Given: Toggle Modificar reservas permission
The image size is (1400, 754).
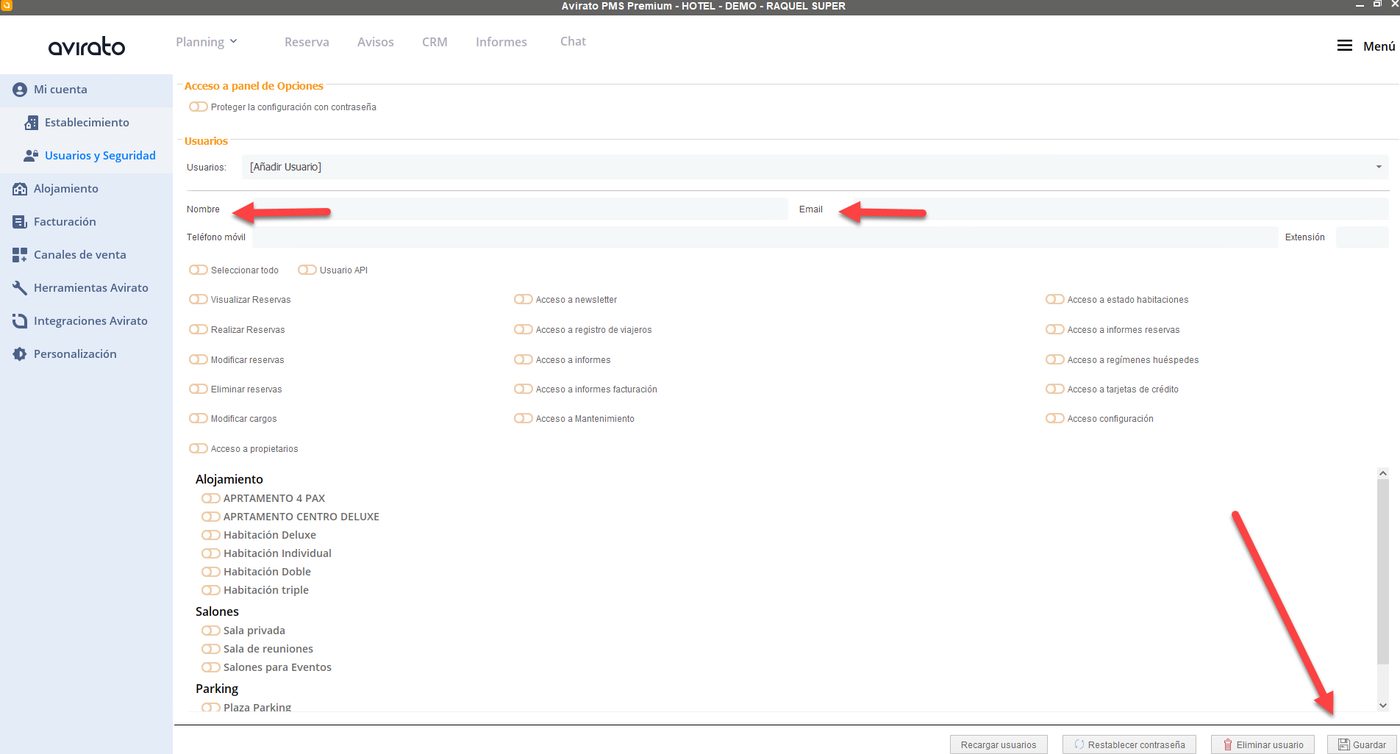Looking at the screenshot, I should pyautogui.click(x=198, y=359).
